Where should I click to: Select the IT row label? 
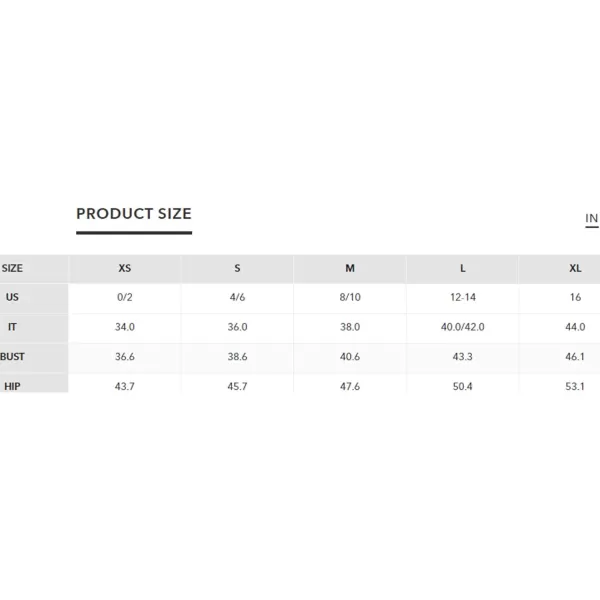pyautogui.click(x=12, y=327)
